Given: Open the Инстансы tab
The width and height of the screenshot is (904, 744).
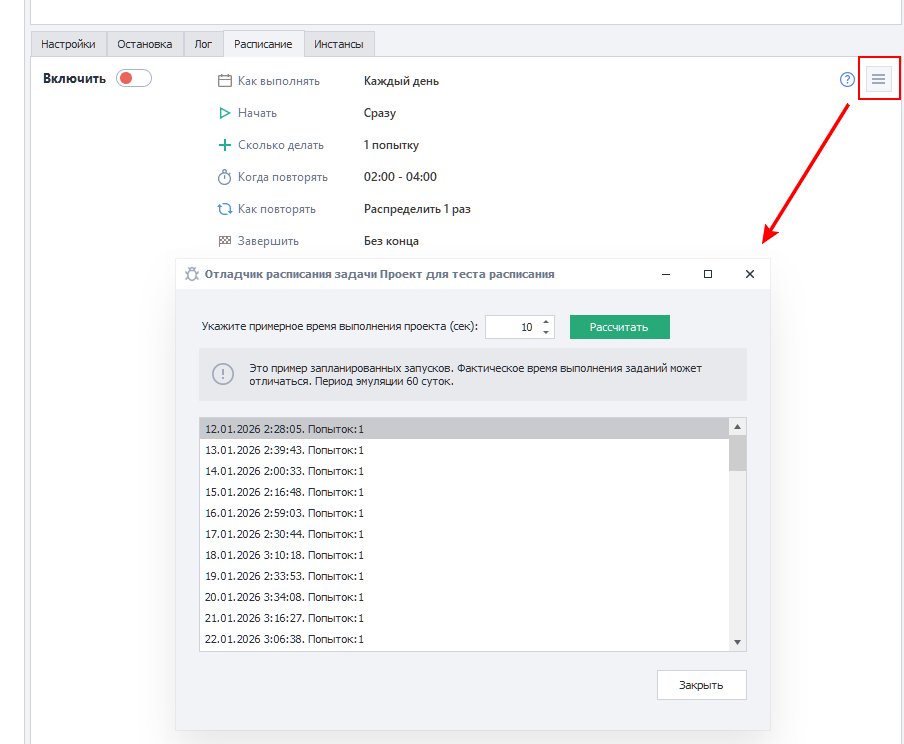Looking at the screenshot, I should click(340, 44).
